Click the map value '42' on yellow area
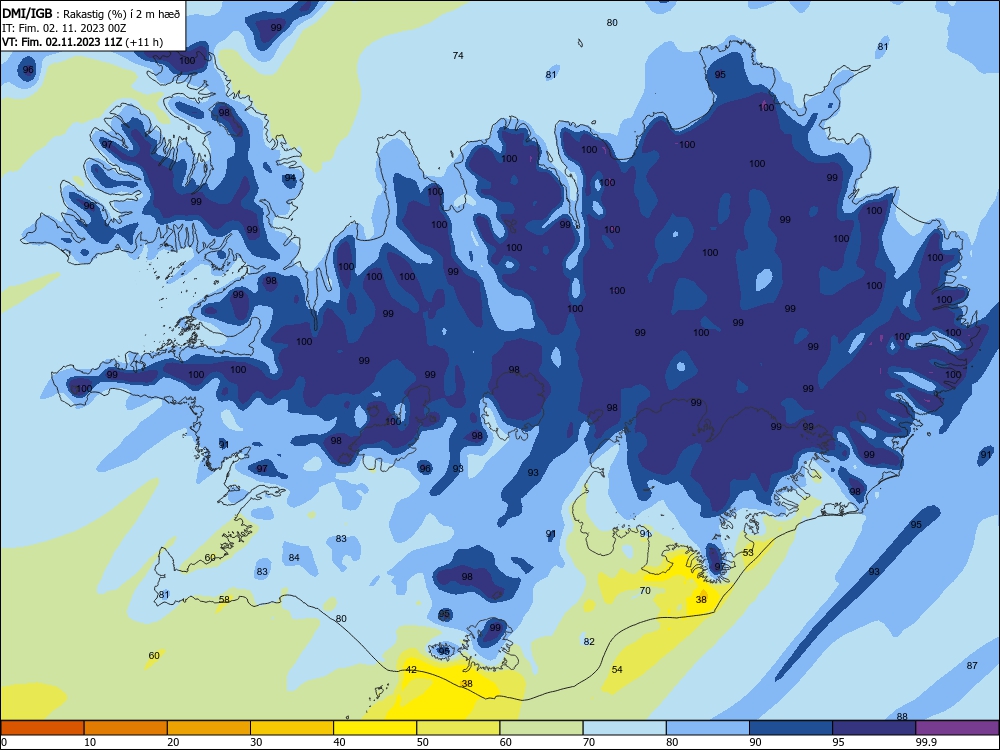 411,670
